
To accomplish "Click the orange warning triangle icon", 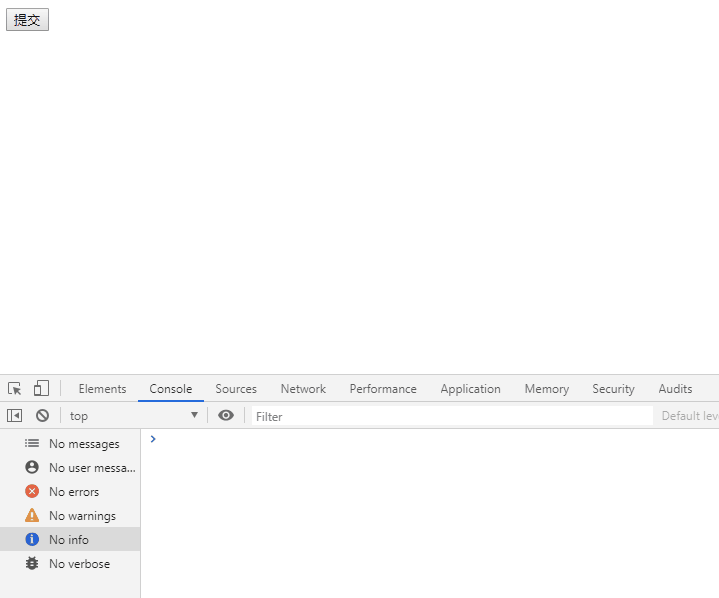I will click(x=32, y=515).
